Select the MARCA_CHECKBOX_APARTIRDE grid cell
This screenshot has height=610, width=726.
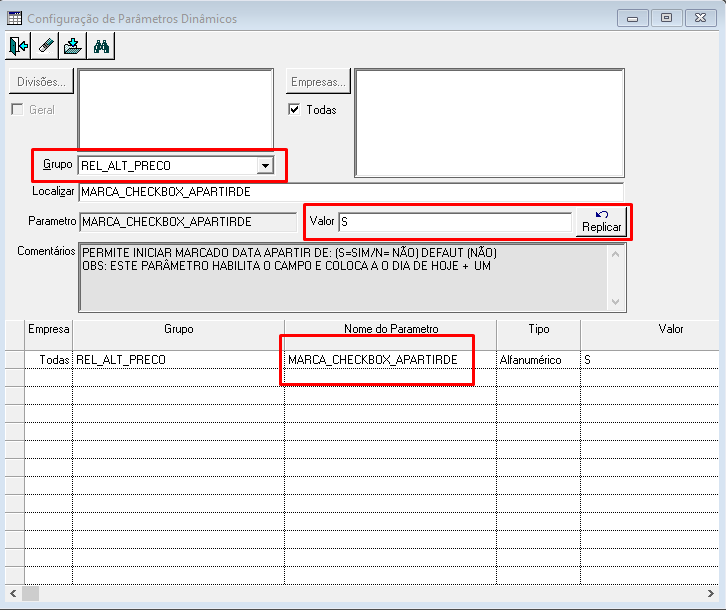[x=391, y=360]
